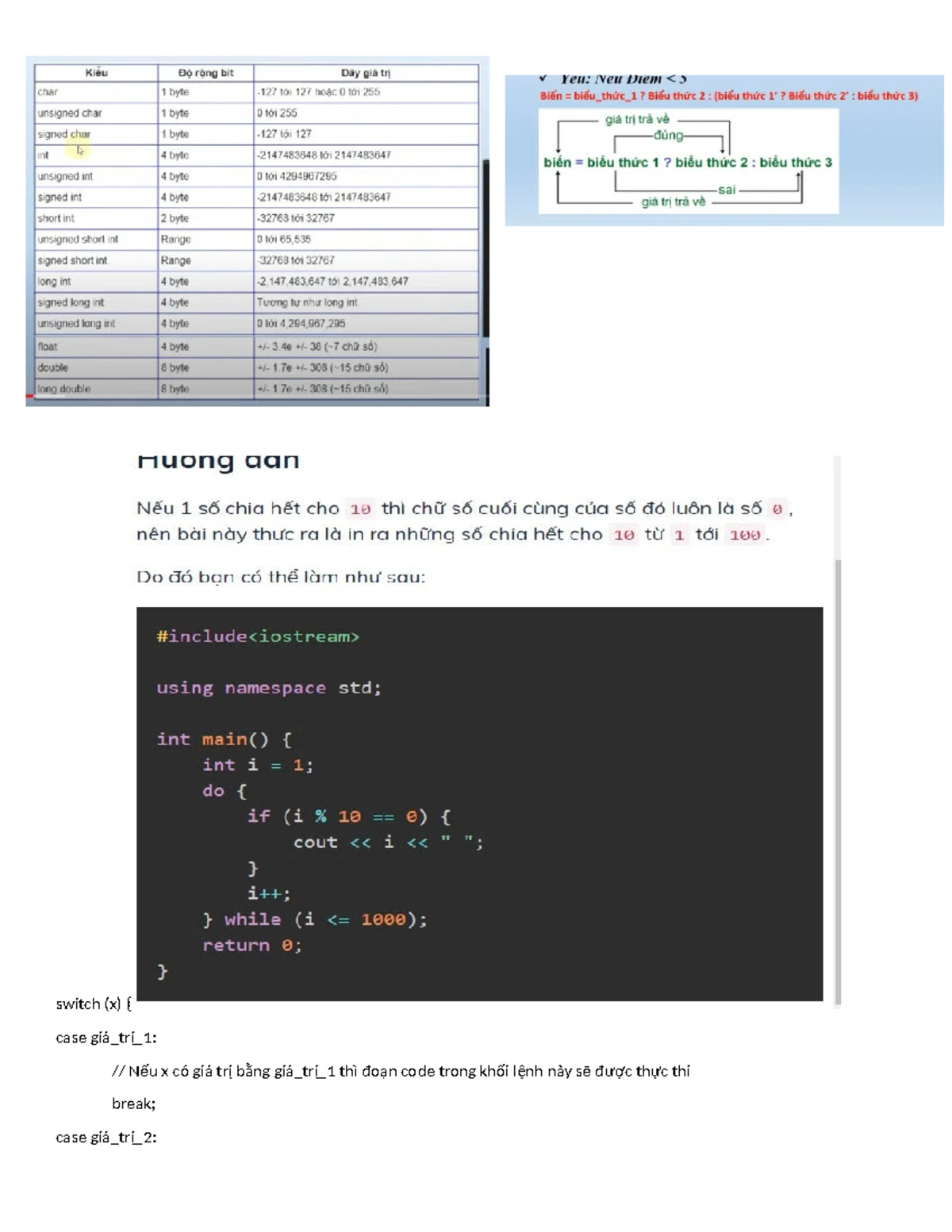Click the 'case giá_trị_1:' line
The height and width of the screenshot is (1232, 952).
(106, 1038)
